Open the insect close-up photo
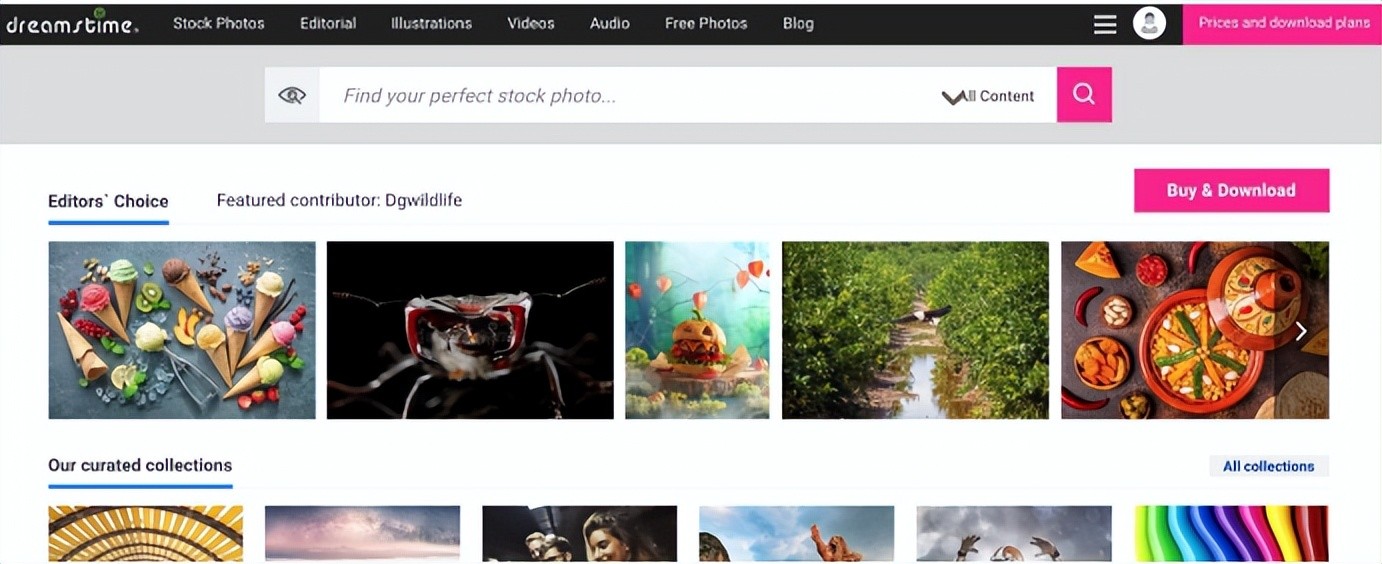Image resolution: width=1382 pixels, height=564 pixels. (470, 330)
